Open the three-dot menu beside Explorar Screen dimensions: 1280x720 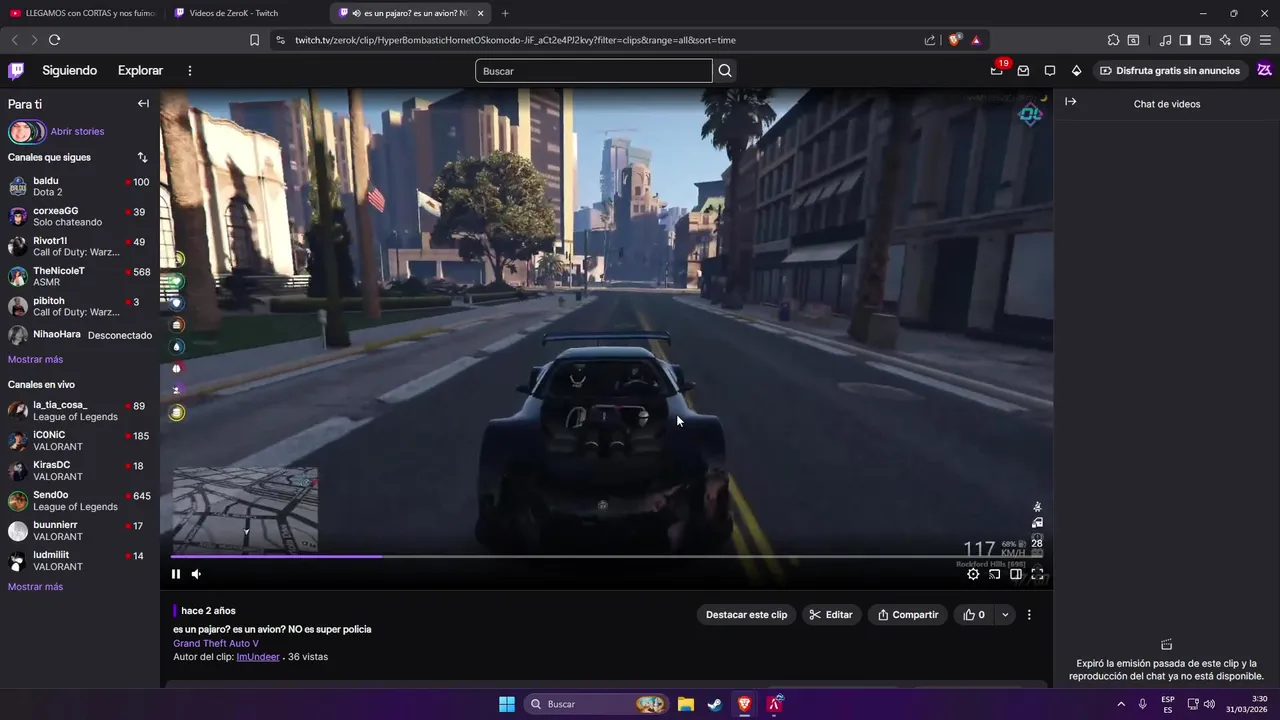pyautogui.click(x=190, y=71)
